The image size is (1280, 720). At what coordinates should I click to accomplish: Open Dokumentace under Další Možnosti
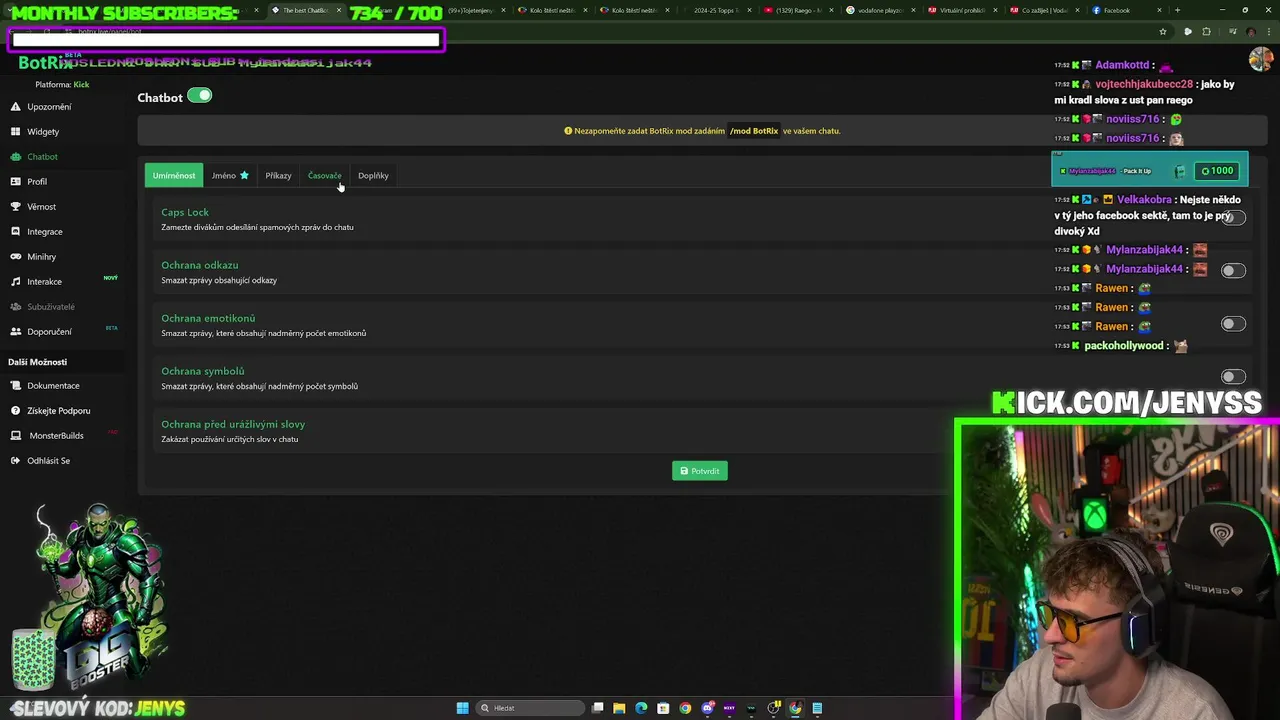tap(46, 386)
